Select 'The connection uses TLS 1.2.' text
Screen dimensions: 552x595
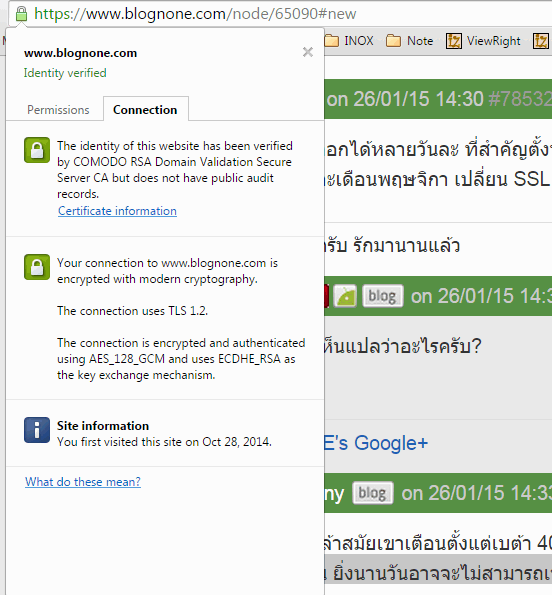[x=132, y=311]
